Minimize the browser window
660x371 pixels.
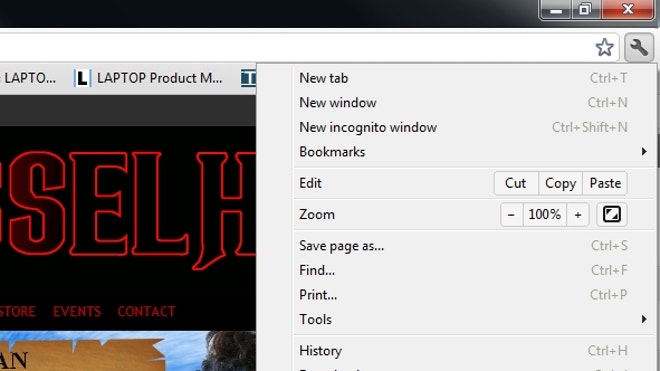coord(556,10)
